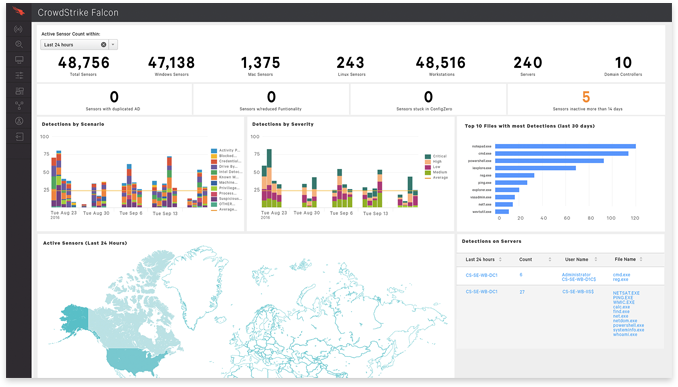Open the Dashboards sidebar icon
Image resolution: width=678 pixels, height=387 pixels.
[x=19, y=91]
